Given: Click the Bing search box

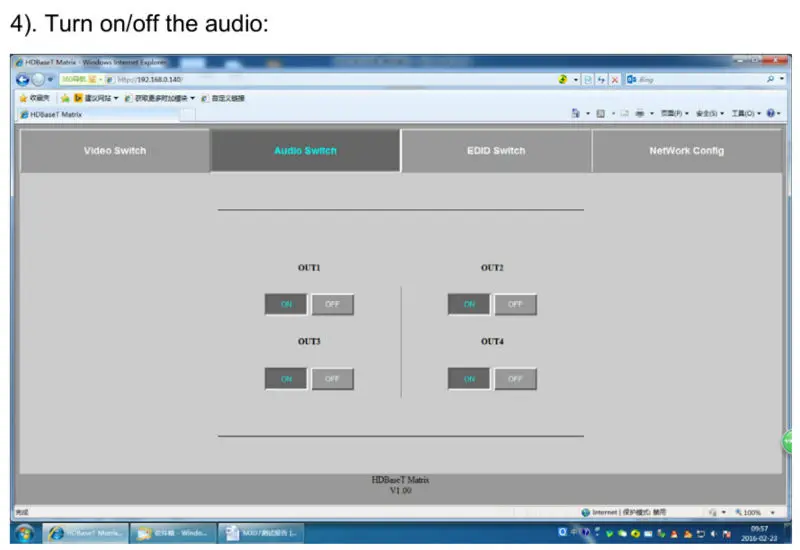Looking at the screenshot, I should pos(696,80).
